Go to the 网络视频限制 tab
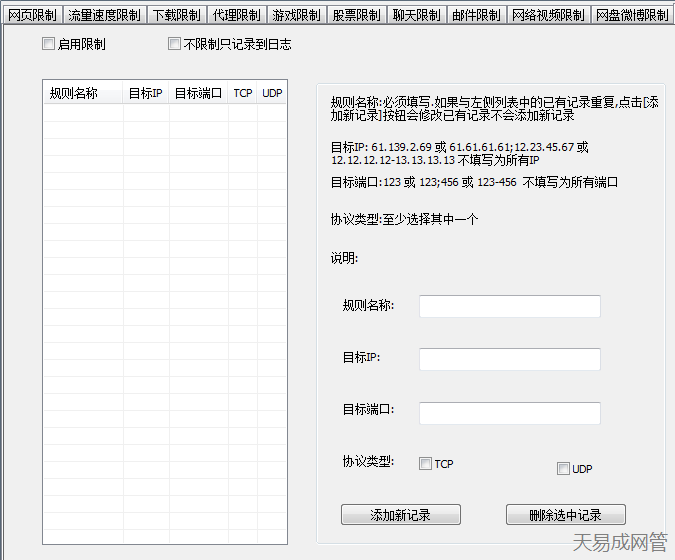This screenshot has height=560, width=675. [548, 15]
